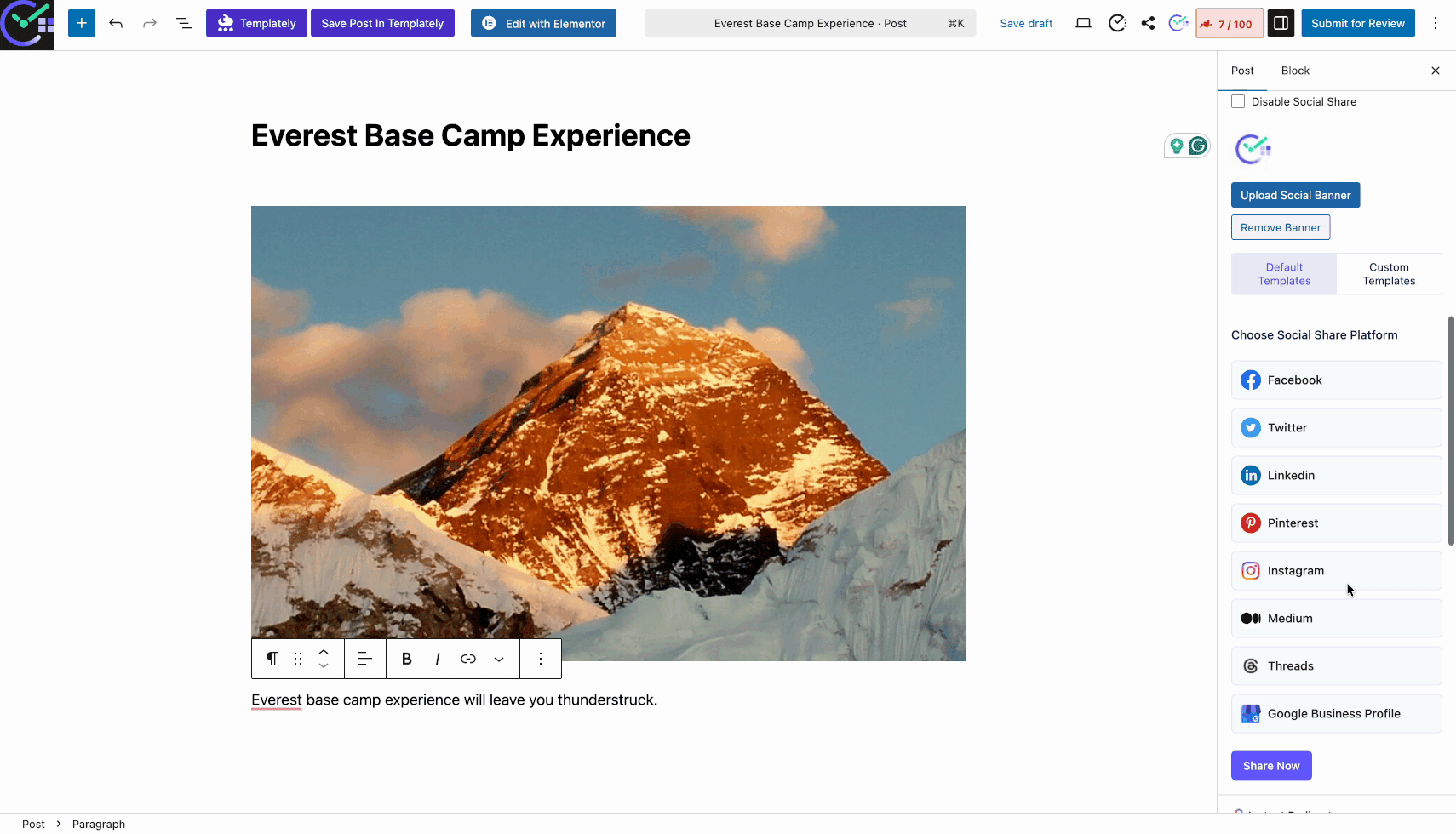Click the block inserter plus icon
1456x834 pixels.
[x=82, y=22]
